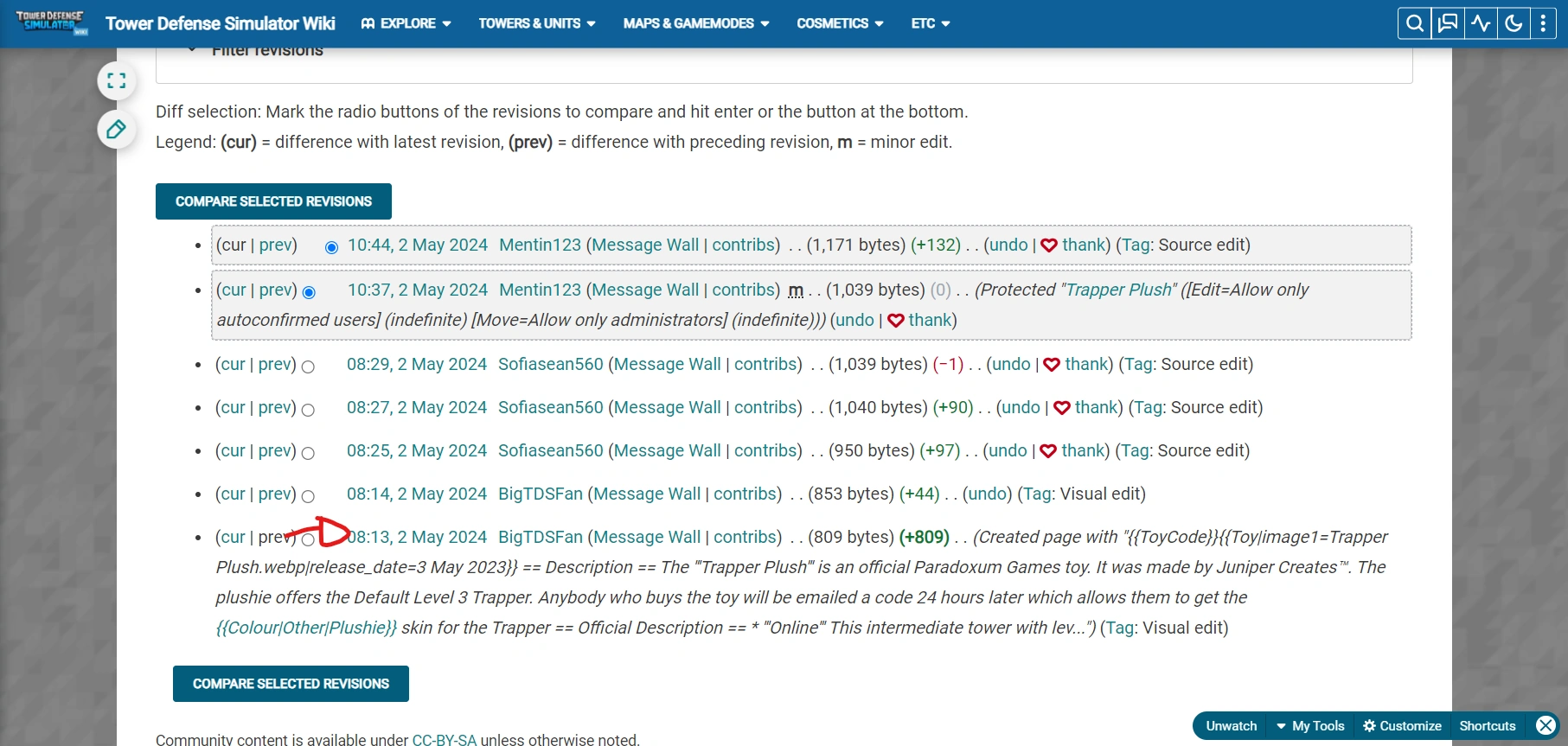Select the radio button for 08:13 revision
This screenshot has width=1568, height=746.
[308, 539]
